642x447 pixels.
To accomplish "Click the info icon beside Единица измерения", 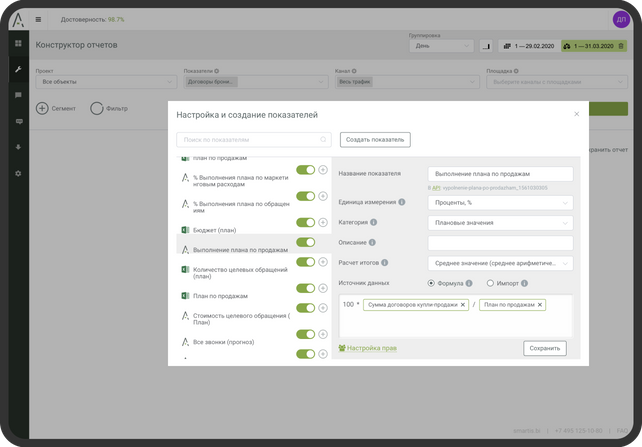I will [x=402, y=202].
